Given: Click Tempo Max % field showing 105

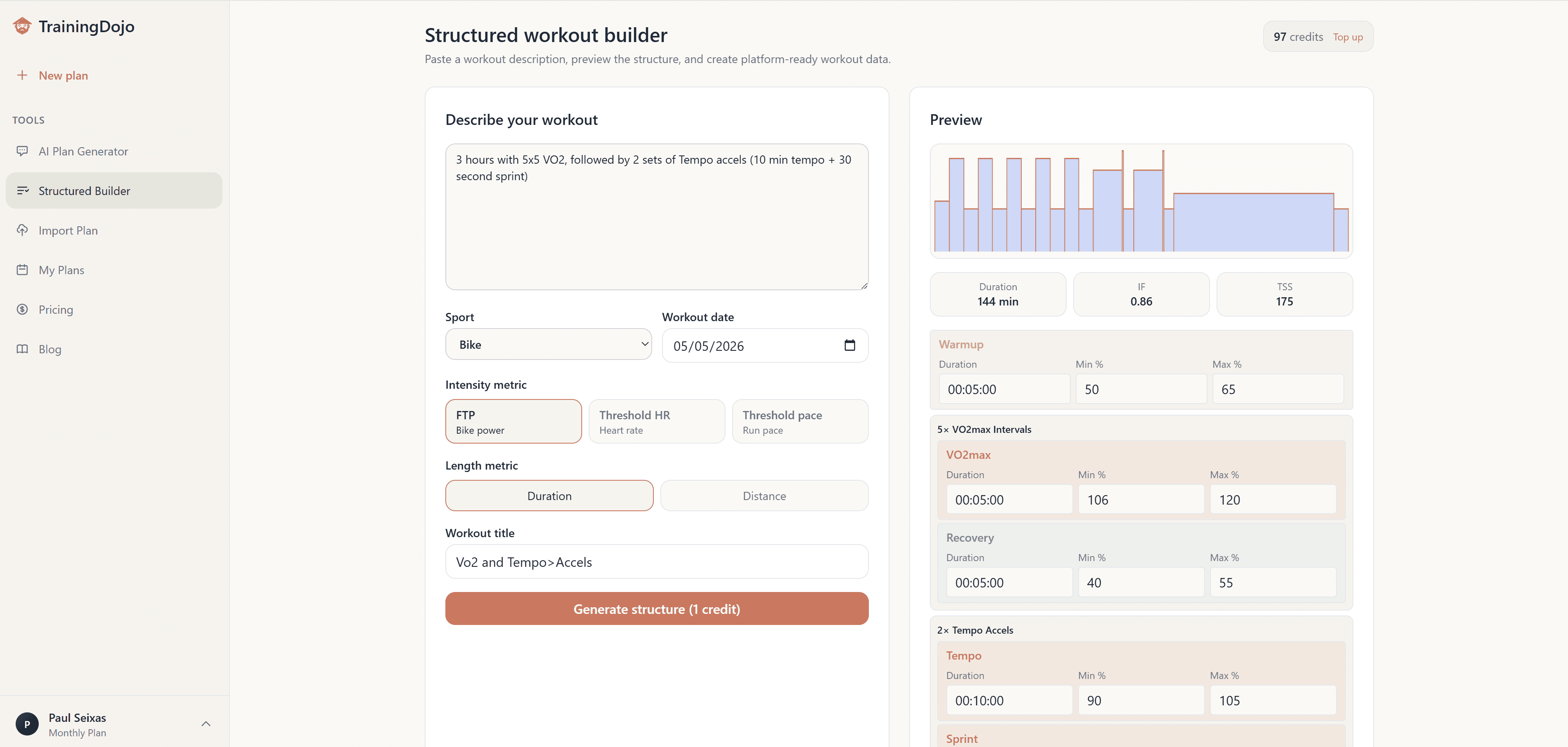Looking at the screenshot, I should coord(1273,700).
